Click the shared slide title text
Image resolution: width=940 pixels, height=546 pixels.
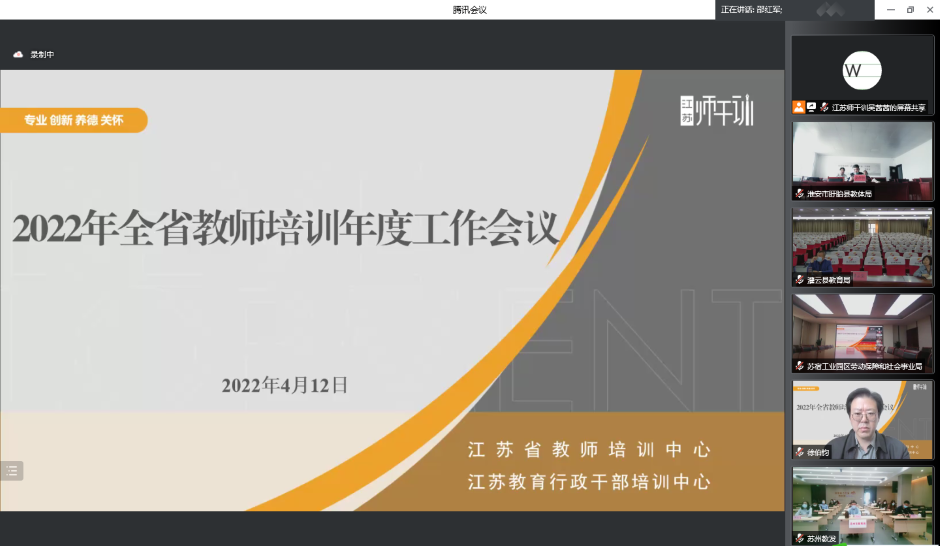(x=285, y=229)
